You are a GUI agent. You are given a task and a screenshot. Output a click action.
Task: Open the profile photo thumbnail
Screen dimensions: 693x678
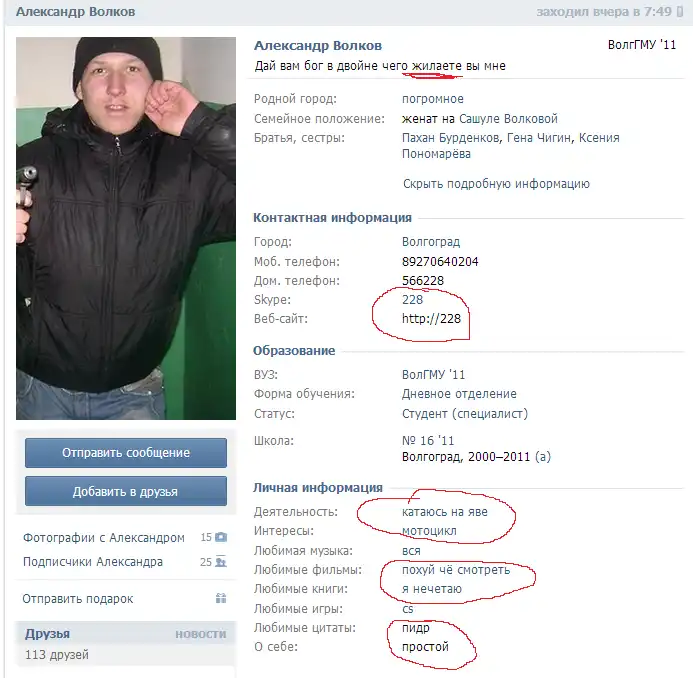[126, 228]
